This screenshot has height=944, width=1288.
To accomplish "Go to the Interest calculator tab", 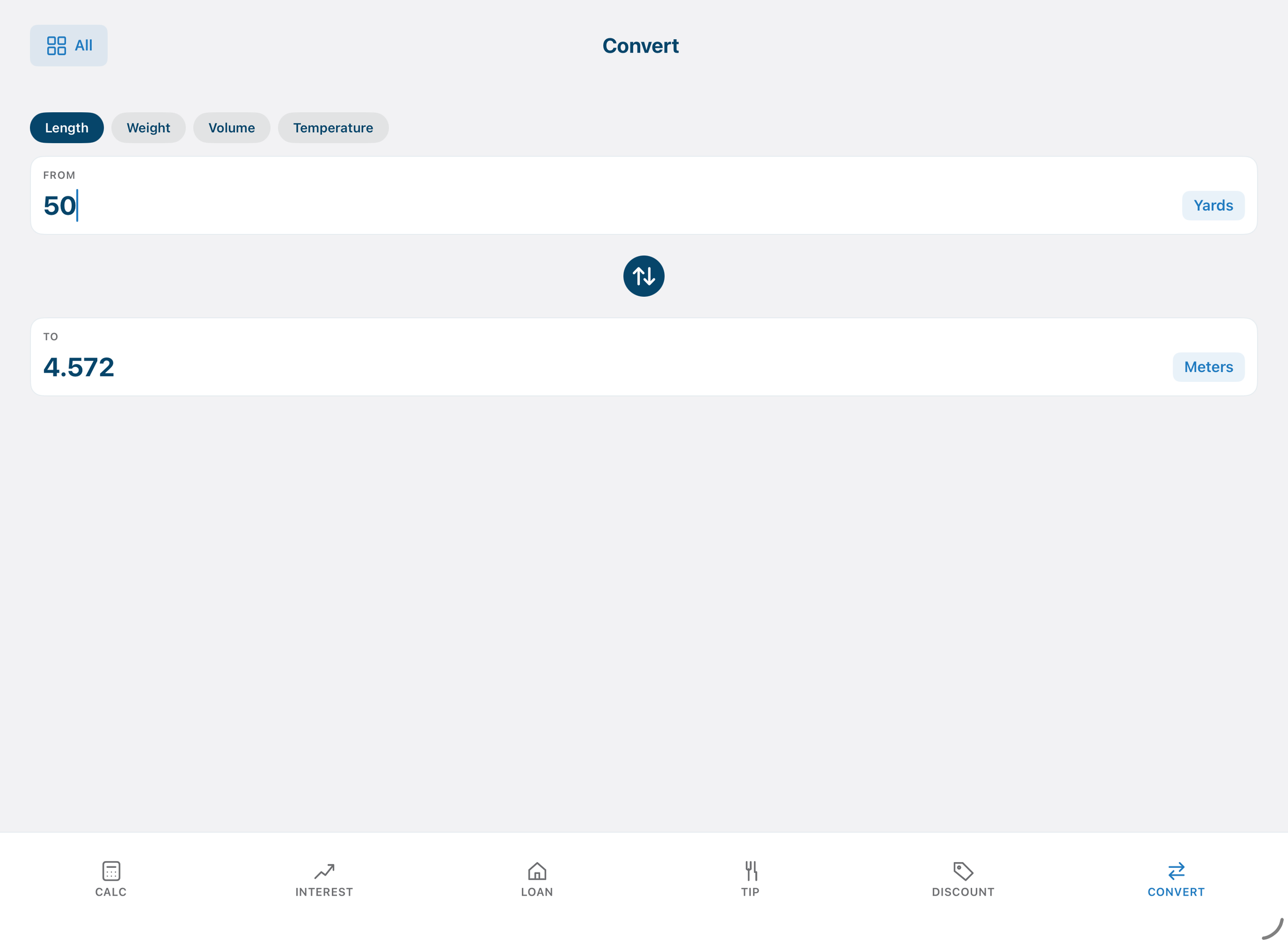I will point(324,880).
